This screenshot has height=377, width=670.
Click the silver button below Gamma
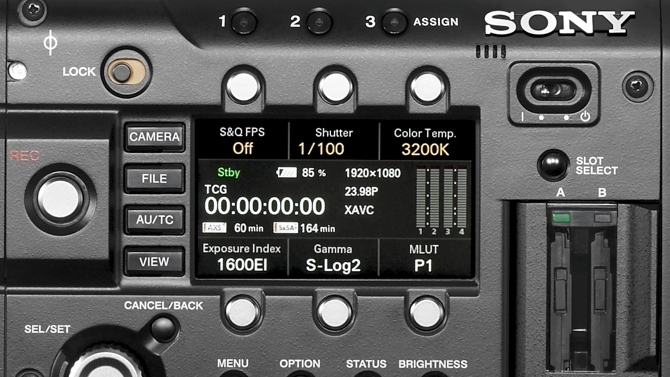coord(334,313)
